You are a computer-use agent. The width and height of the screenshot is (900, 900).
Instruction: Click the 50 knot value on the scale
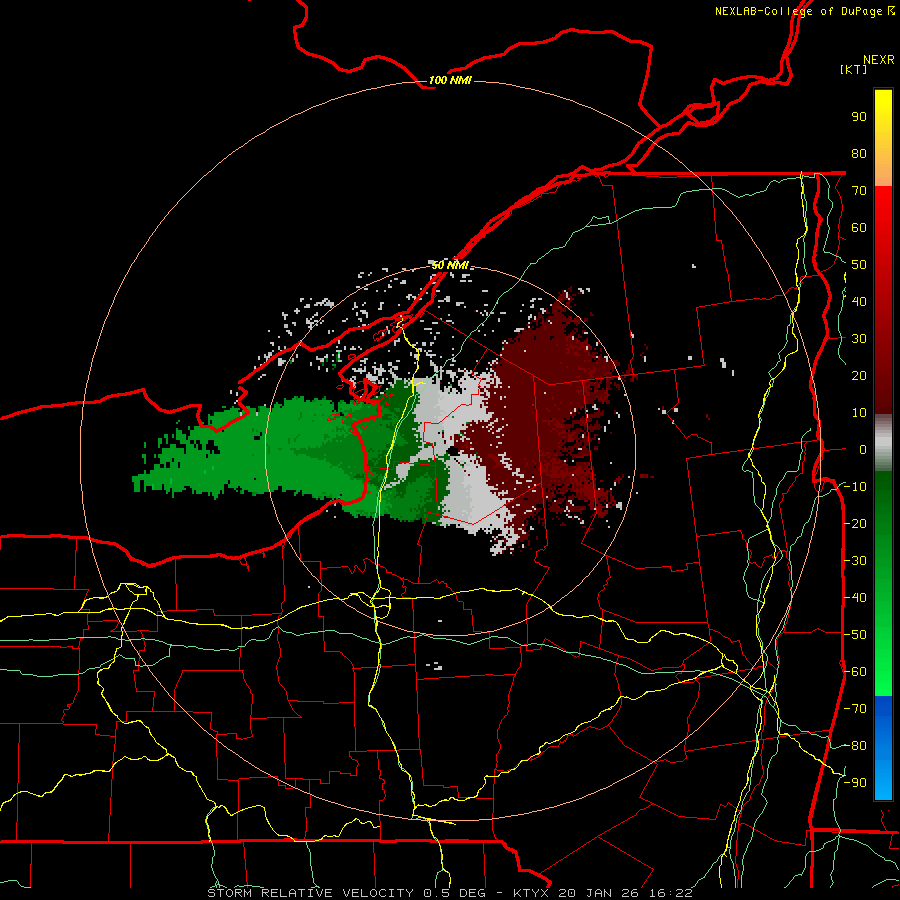(x=859, y=265)
